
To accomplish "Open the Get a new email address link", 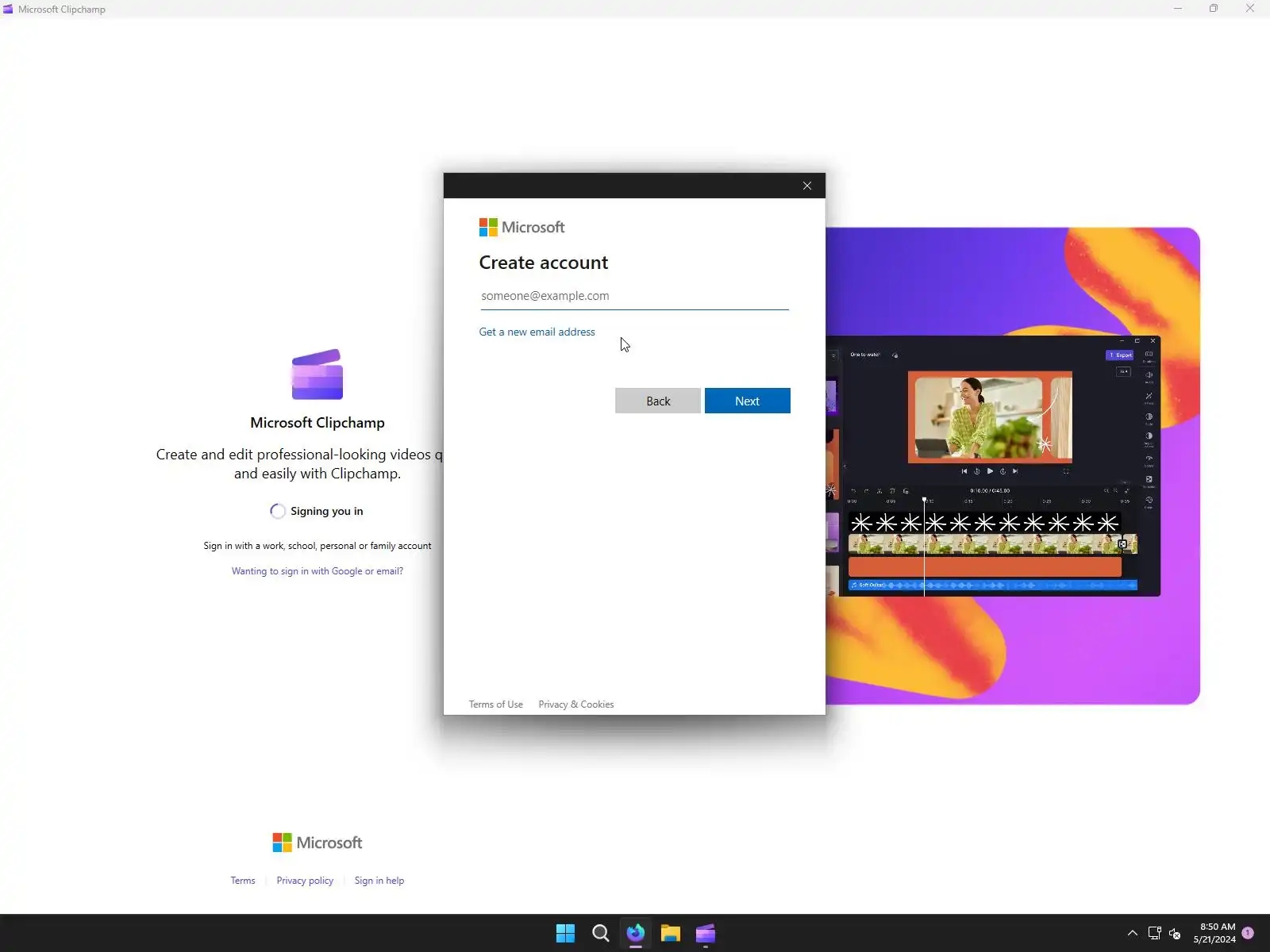I will pos(537,332).
